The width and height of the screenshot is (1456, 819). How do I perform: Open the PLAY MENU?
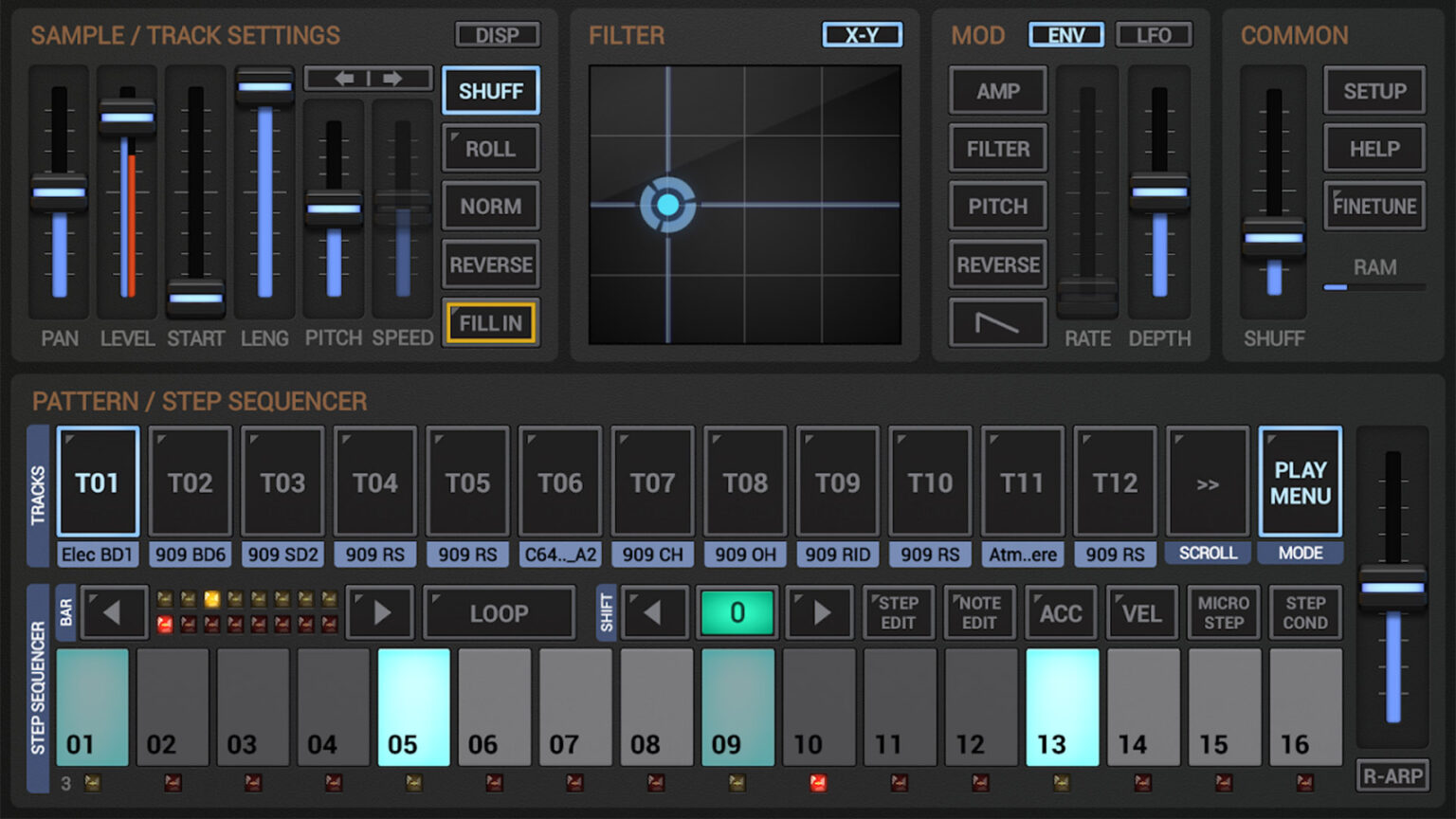[x=1300, y=481]
